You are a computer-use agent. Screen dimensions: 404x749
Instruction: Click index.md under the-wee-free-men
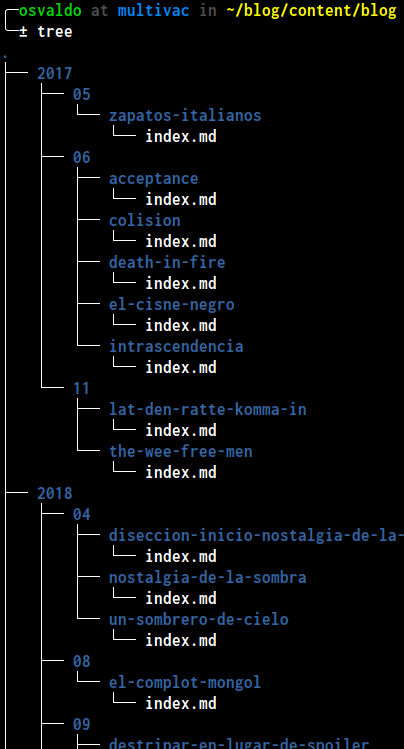click(x=181, y=473)
